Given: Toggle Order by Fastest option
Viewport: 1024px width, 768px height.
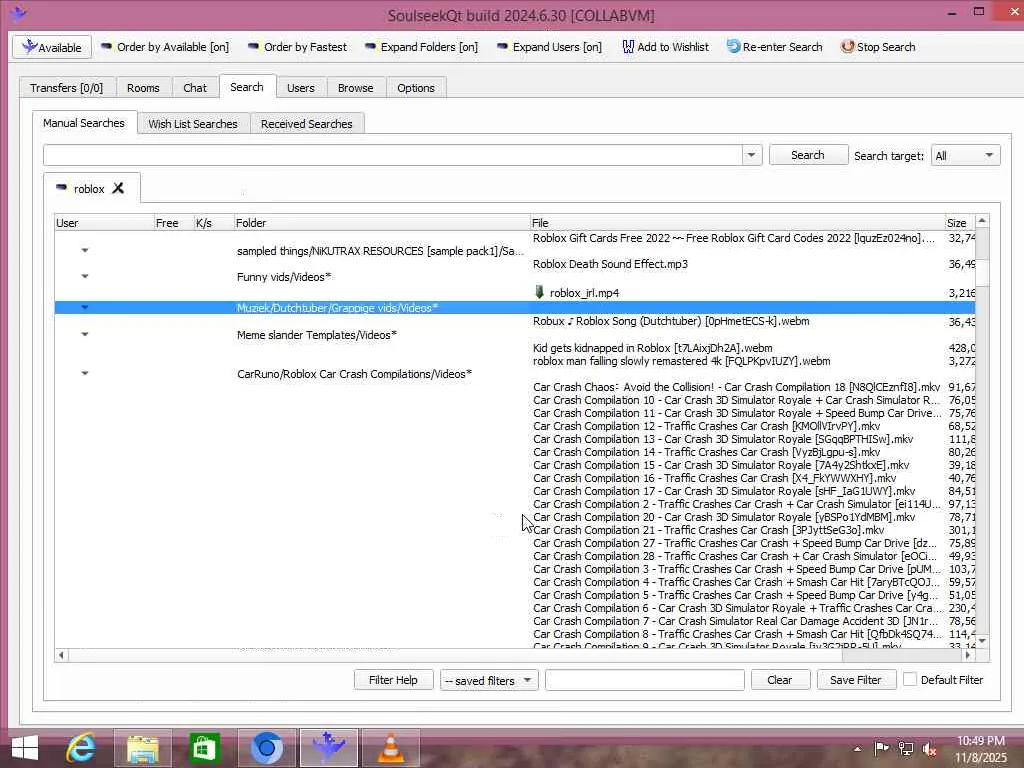Looking at the screenshot, I should [298, 47].
